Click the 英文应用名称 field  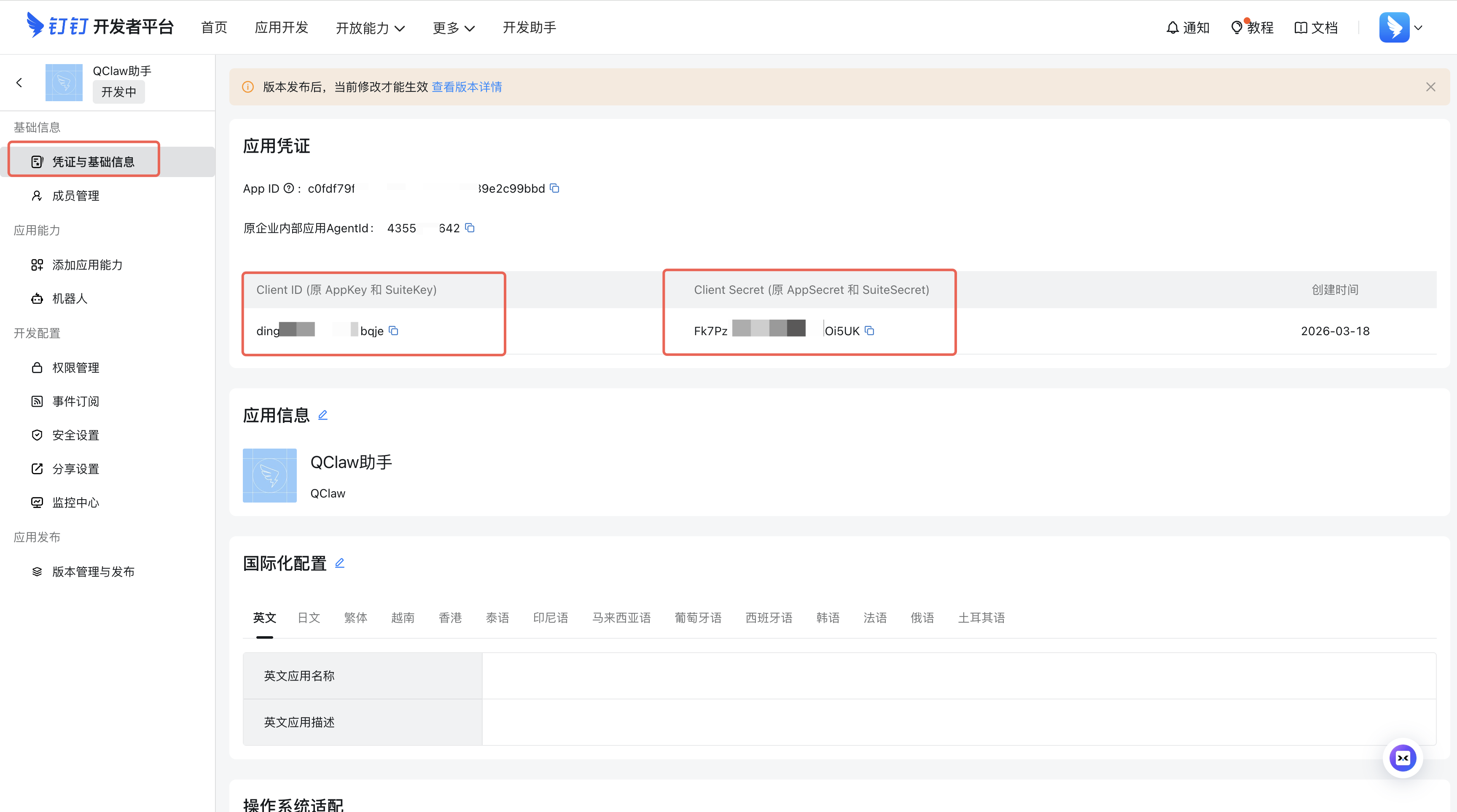pyautogui.click(x=958, y=676)
